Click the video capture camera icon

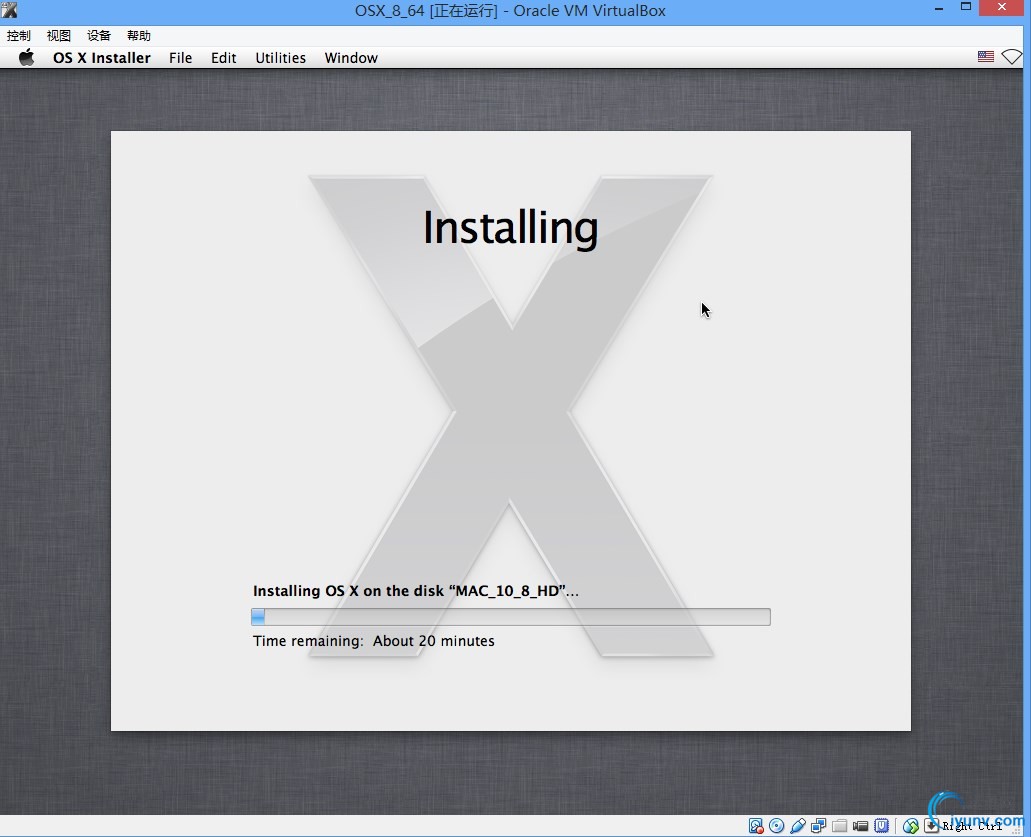pyautogui.click(x=861, y=826)
